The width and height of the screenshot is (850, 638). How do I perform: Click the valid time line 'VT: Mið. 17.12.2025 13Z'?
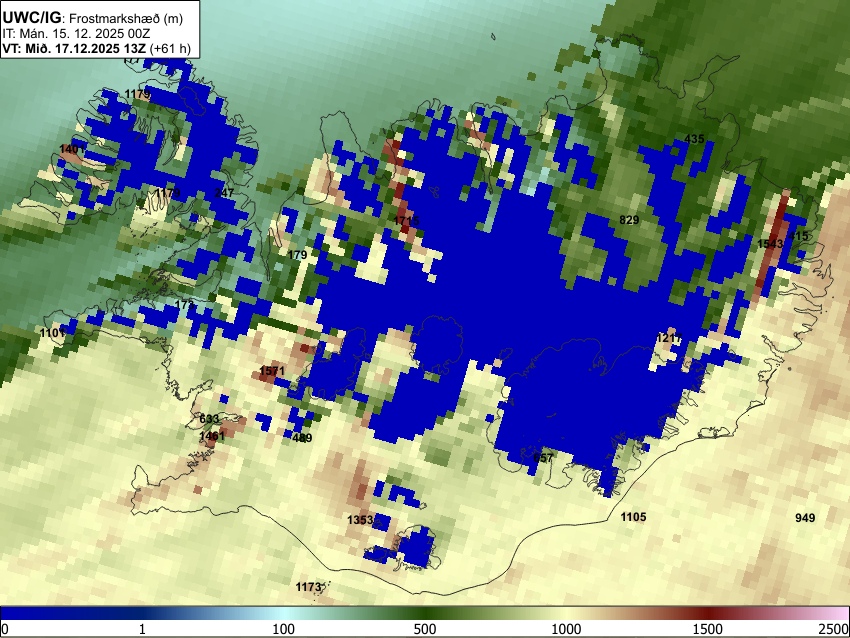[74, 48]
